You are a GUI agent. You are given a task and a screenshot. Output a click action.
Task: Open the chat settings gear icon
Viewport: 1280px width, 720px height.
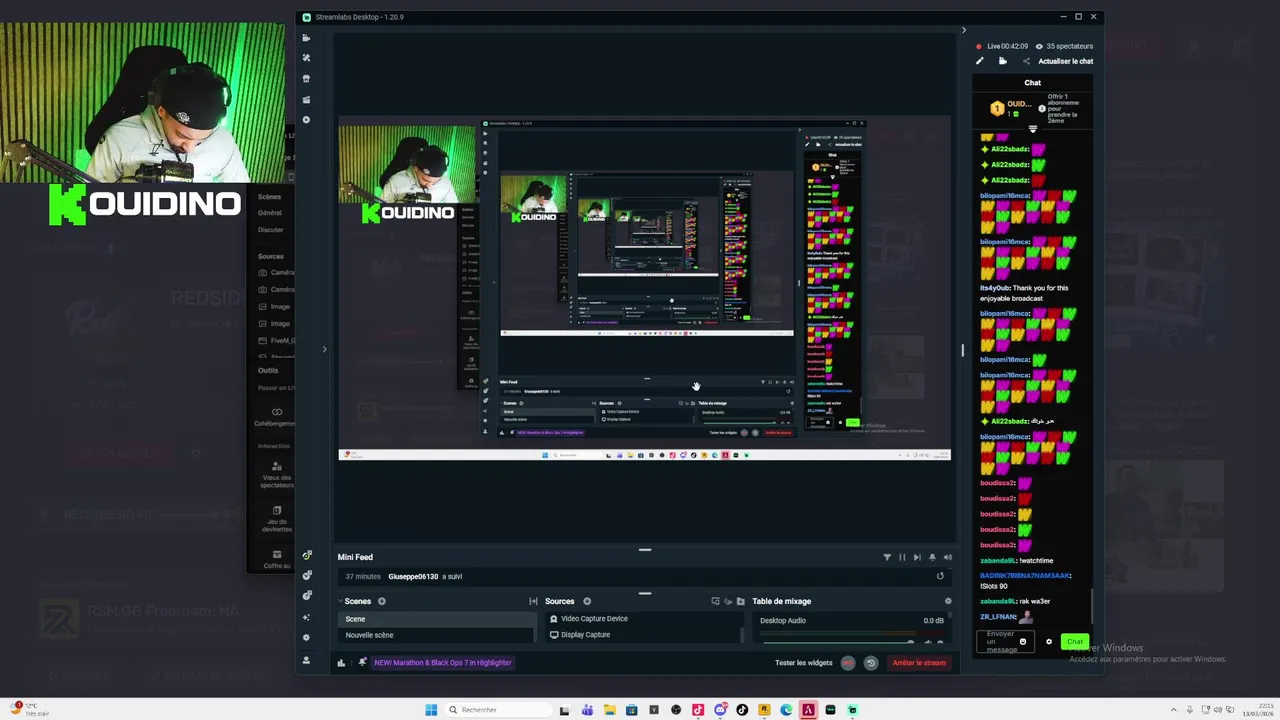coord(1049,642)
